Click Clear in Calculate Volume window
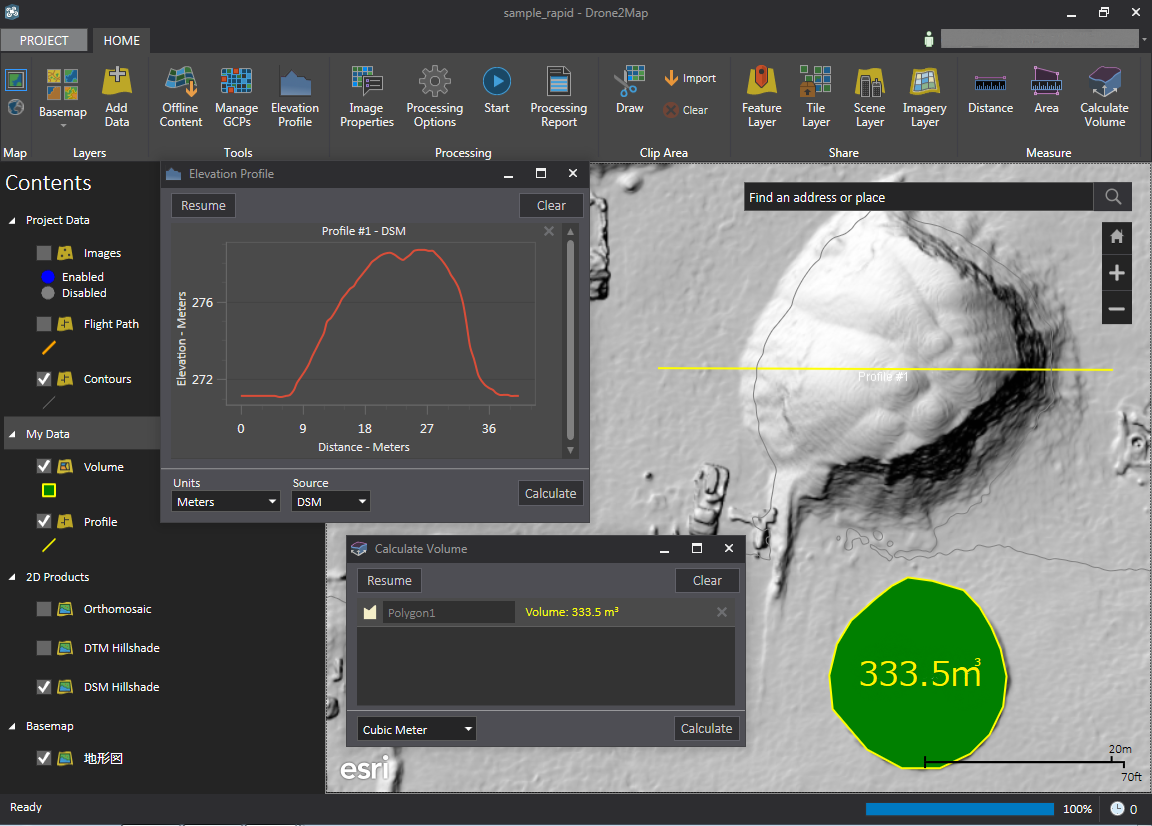Screen dimensions: 1152x826 [x=707, y=581]
